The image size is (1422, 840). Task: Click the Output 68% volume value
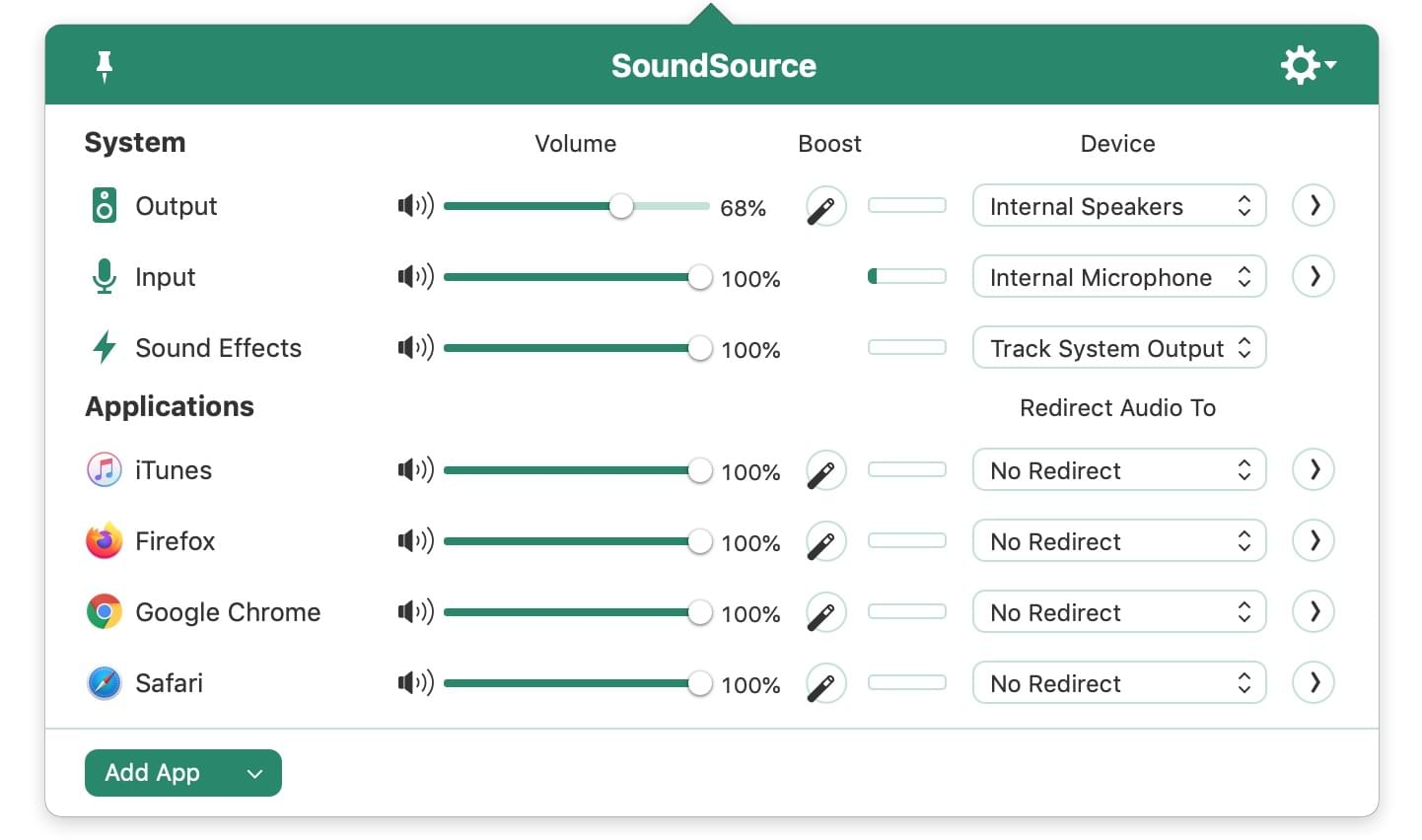(x=744, y=208)
